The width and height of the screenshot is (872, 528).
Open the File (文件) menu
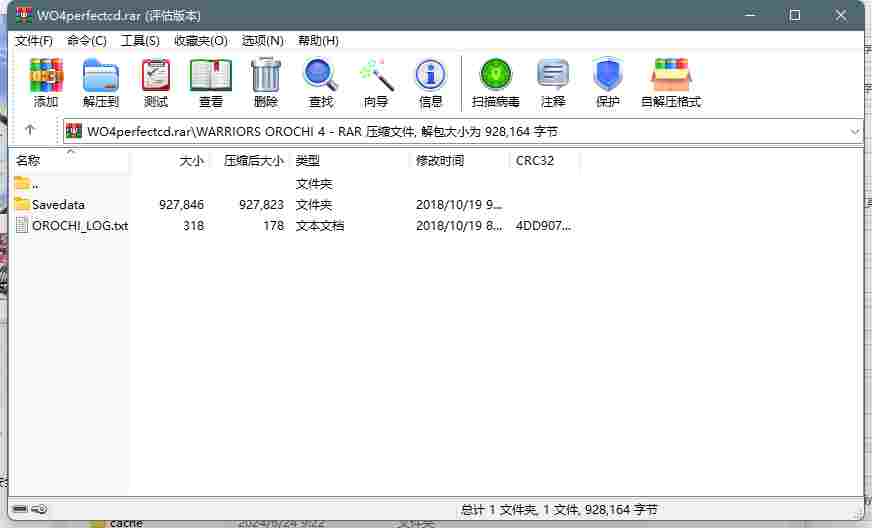pyautogui.click(x=34, y=41)
